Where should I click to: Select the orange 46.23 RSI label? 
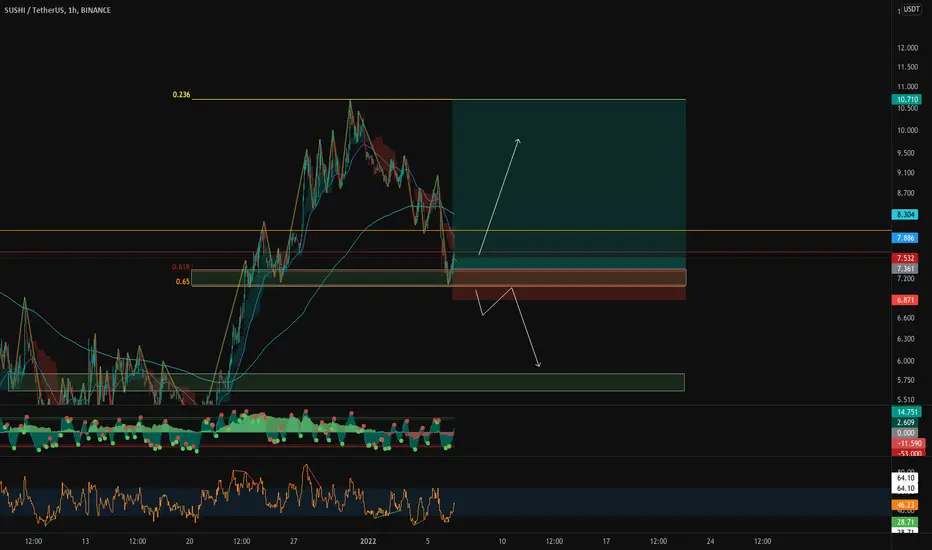coord(906,505)
